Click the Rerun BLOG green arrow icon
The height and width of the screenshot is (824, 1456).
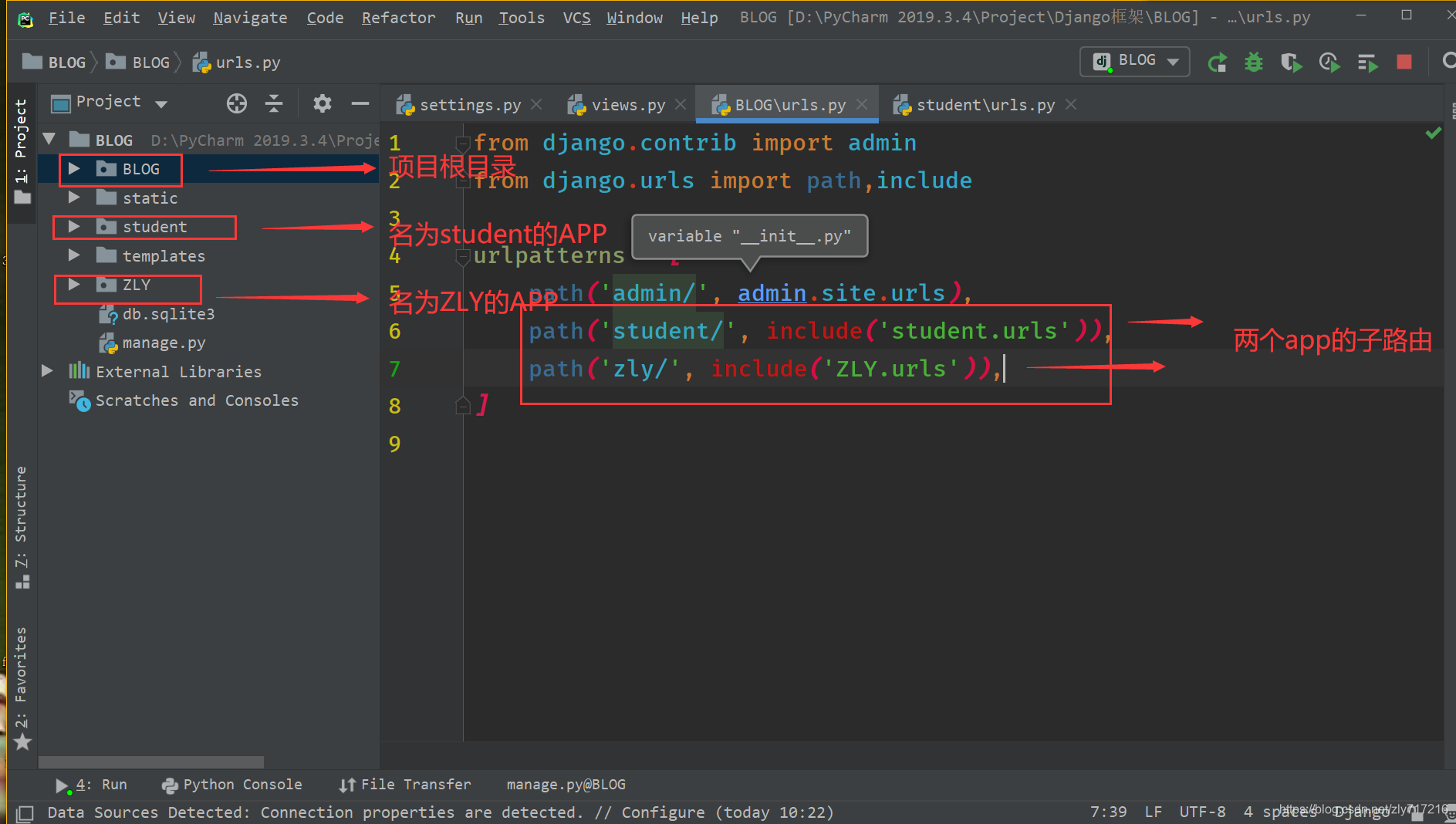click(x=1217, y=62)
